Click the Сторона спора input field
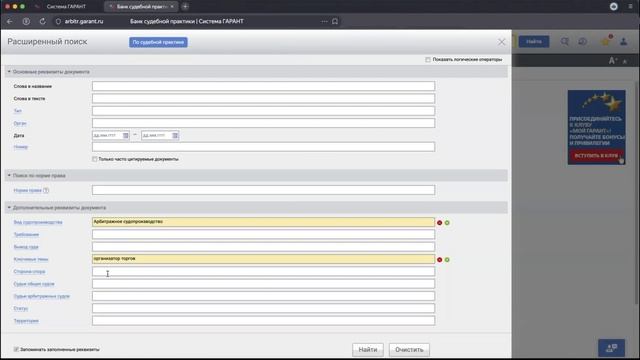 pyautogui.click(x=263, y=271)
